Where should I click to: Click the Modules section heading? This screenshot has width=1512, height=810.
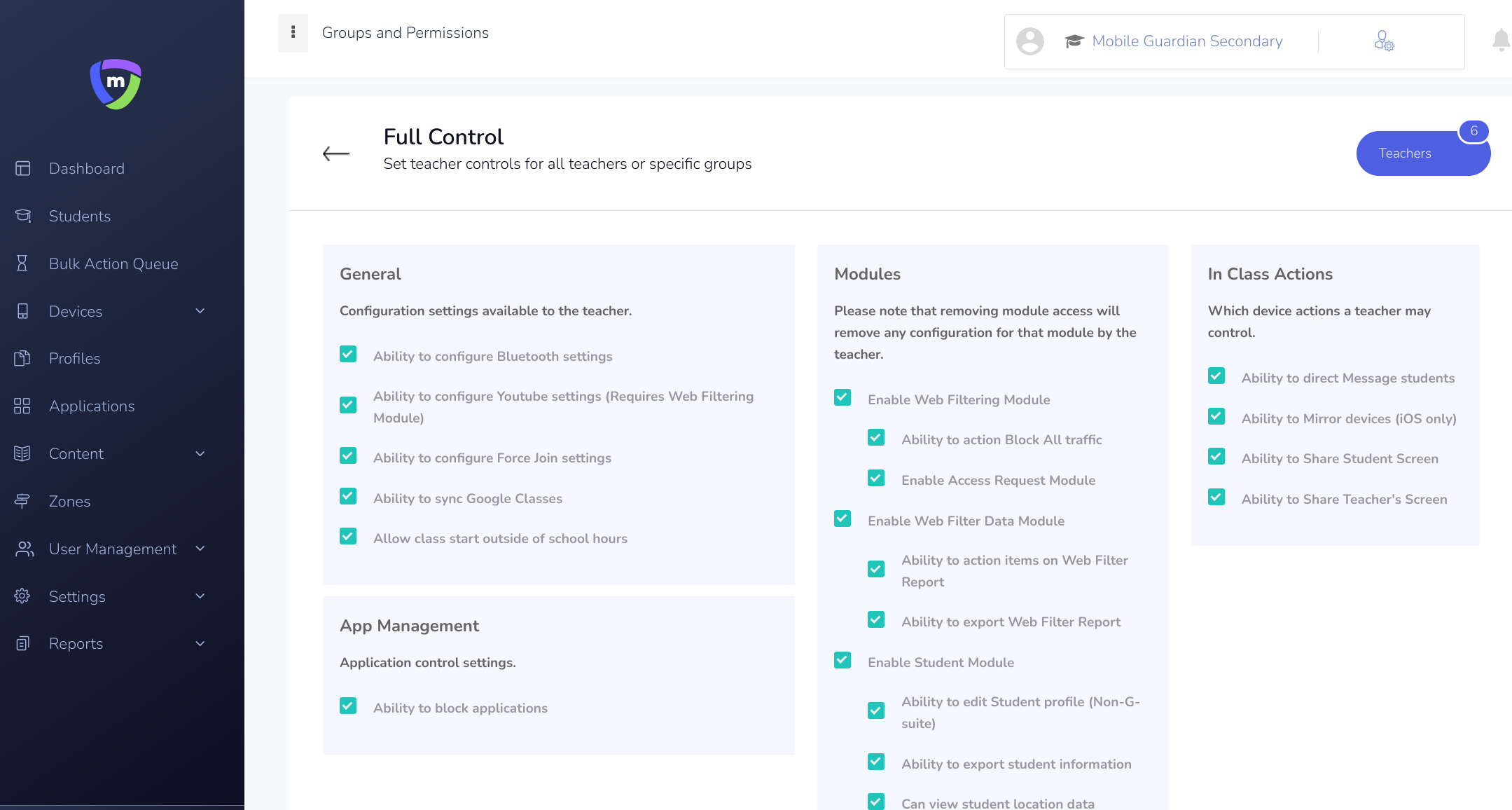868,274
